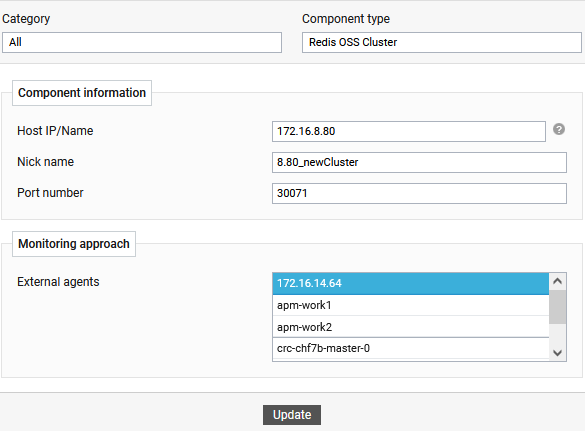Click the External agents scrollbar thumb

click(x=557, y=307)
